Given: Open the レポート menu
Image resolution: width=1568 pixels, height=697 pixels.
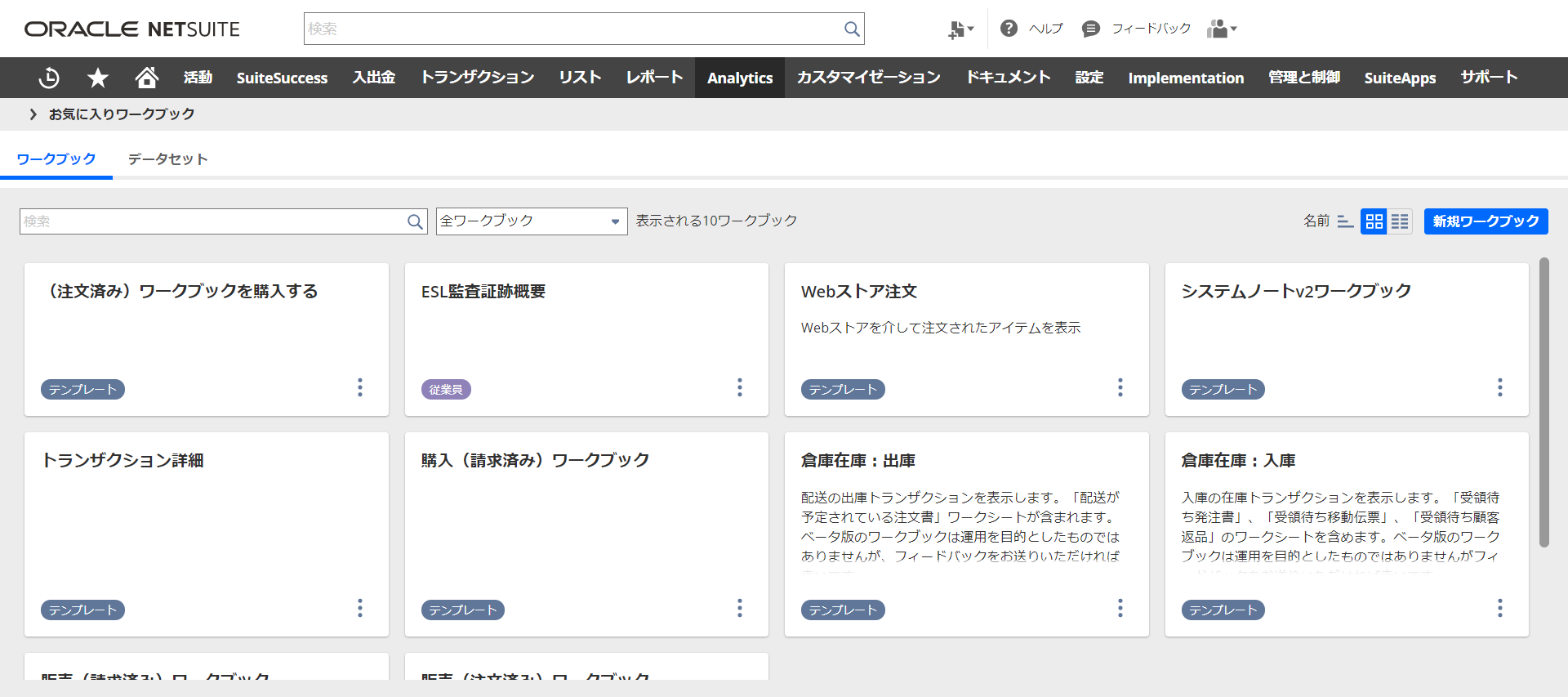Looking at the screenshot, I should coord(654,78).
